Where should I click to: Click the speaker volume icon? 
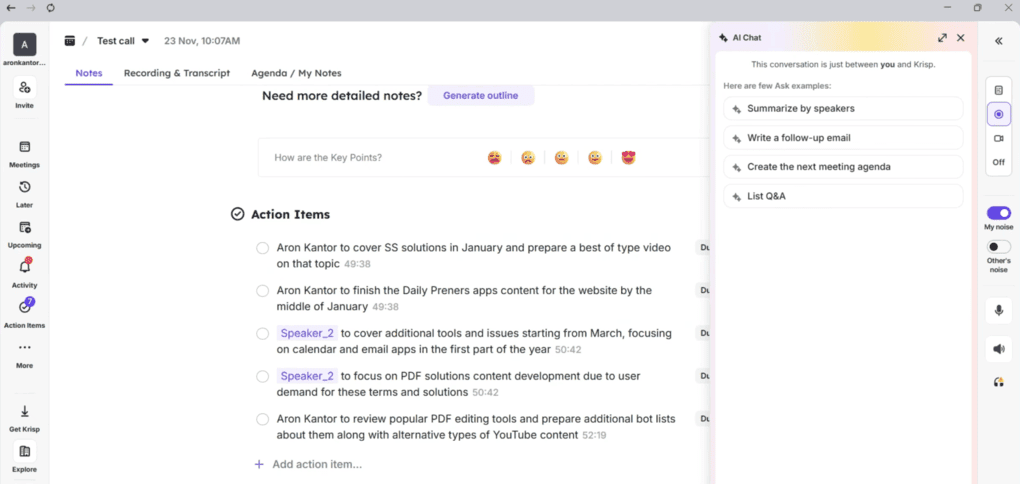click(x=998, y=349)
